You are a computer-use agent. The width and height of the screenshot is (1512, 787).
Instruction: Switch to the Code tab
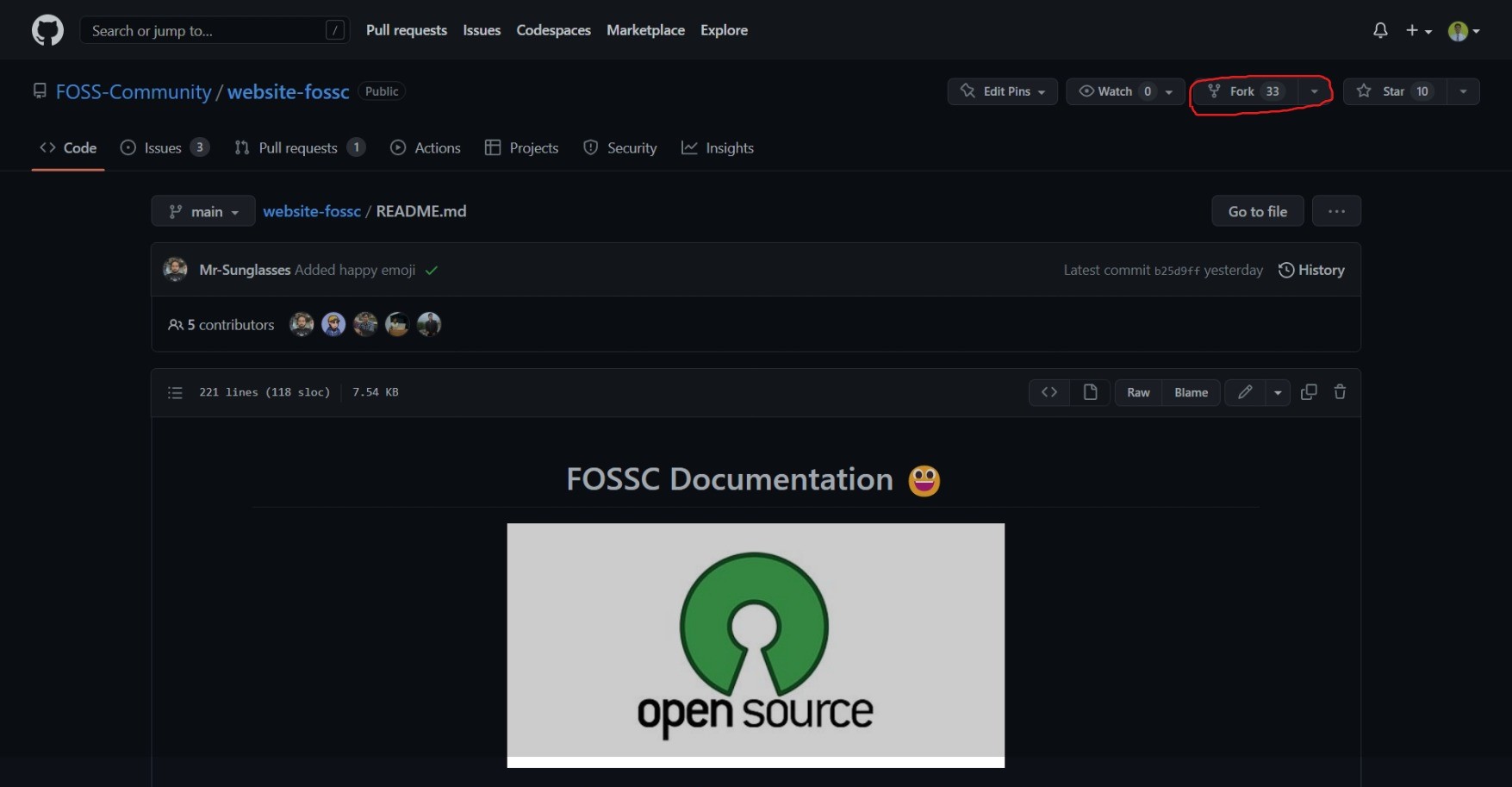[68, 148]
